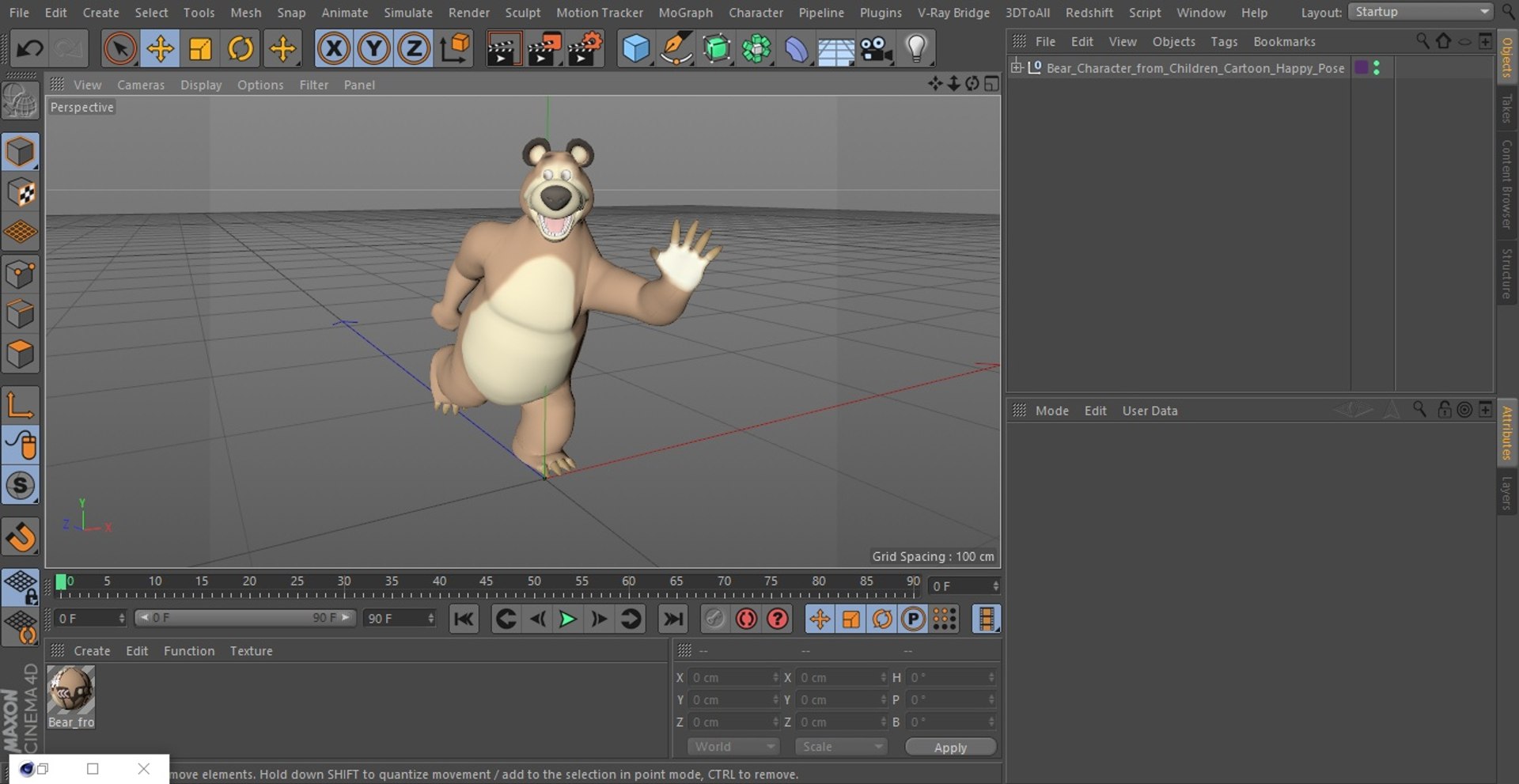The width and height of the screenshot is (1519, 784).
Task: Toggle Snap S icon in sidebar
Action: 21,485
